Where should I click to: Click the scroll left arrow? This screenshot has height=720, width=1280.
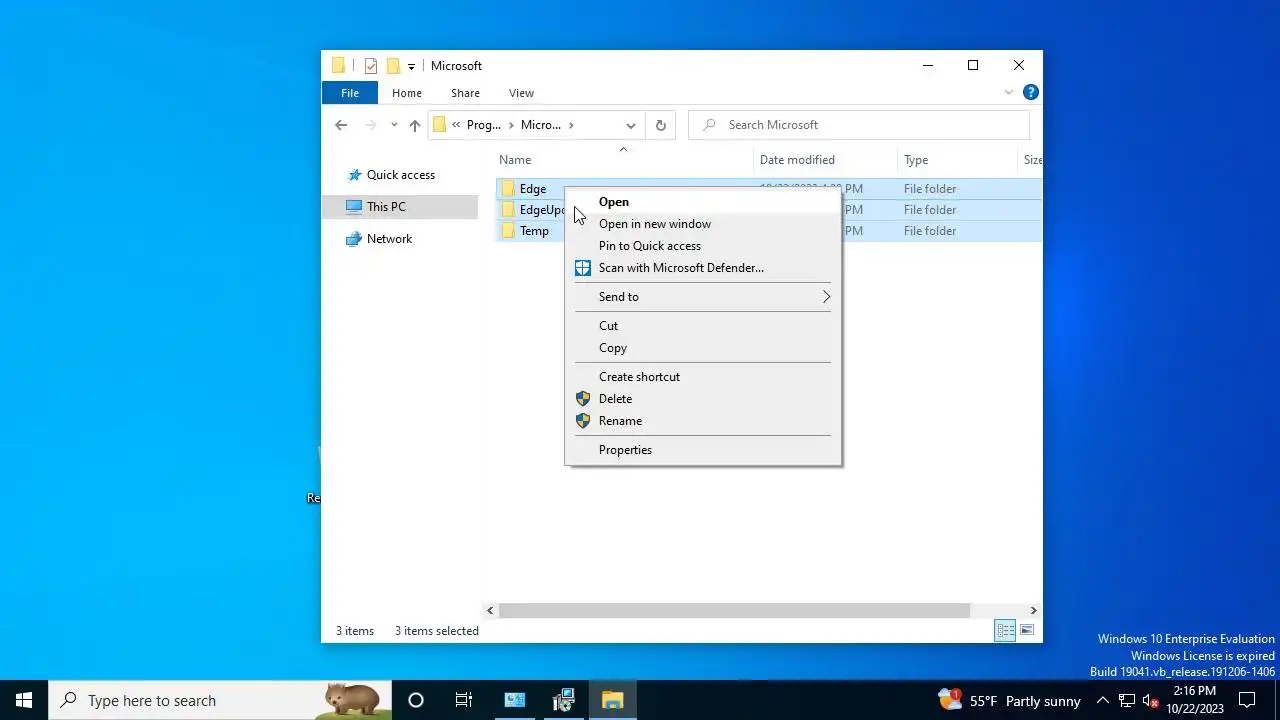coord(490,610)
